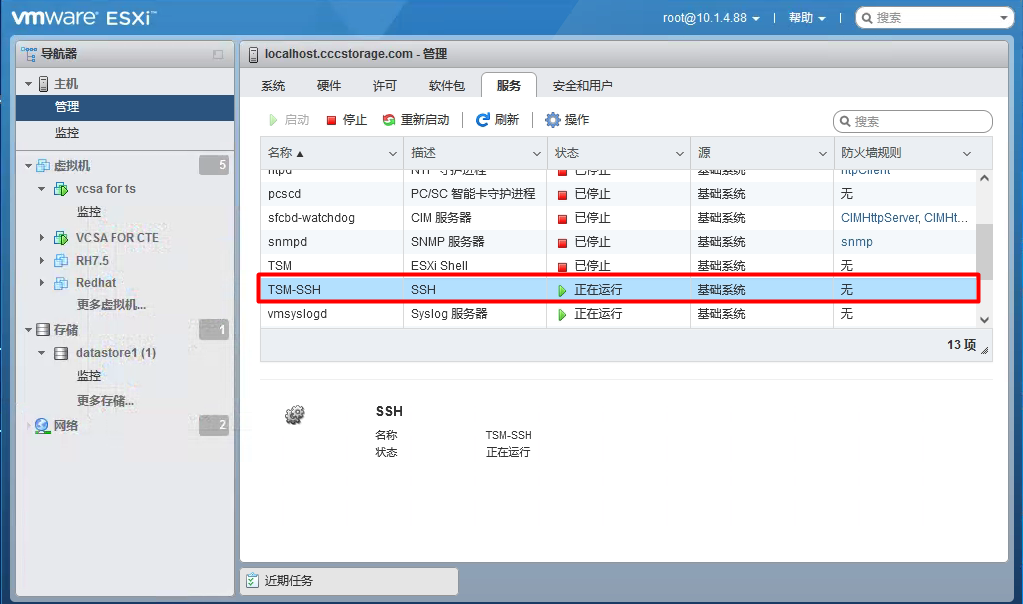Select the snmpd service row
1023x604 pixels.
(x=618, y=242)
